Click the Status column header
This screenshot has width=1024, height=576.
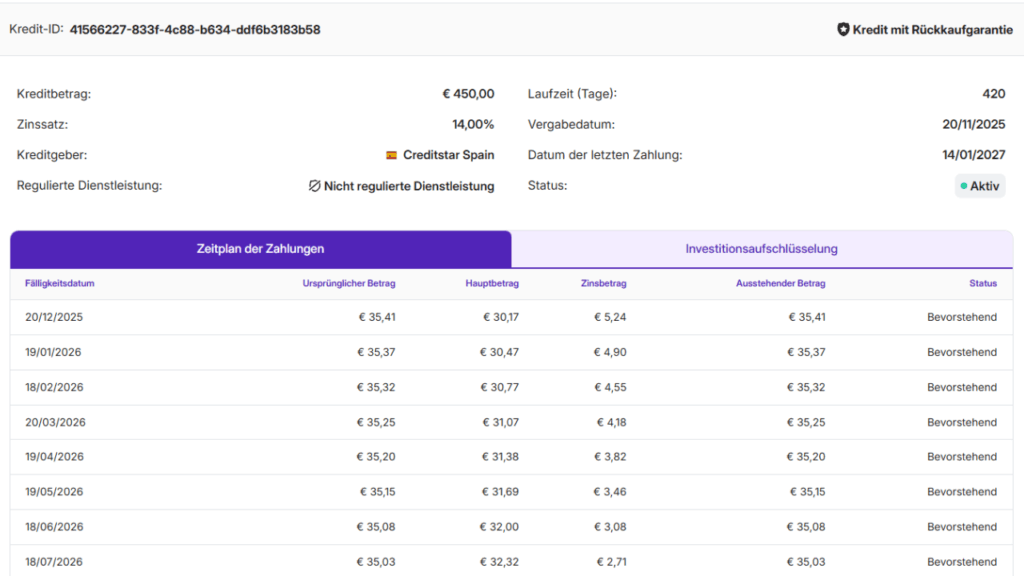point(982,283)
